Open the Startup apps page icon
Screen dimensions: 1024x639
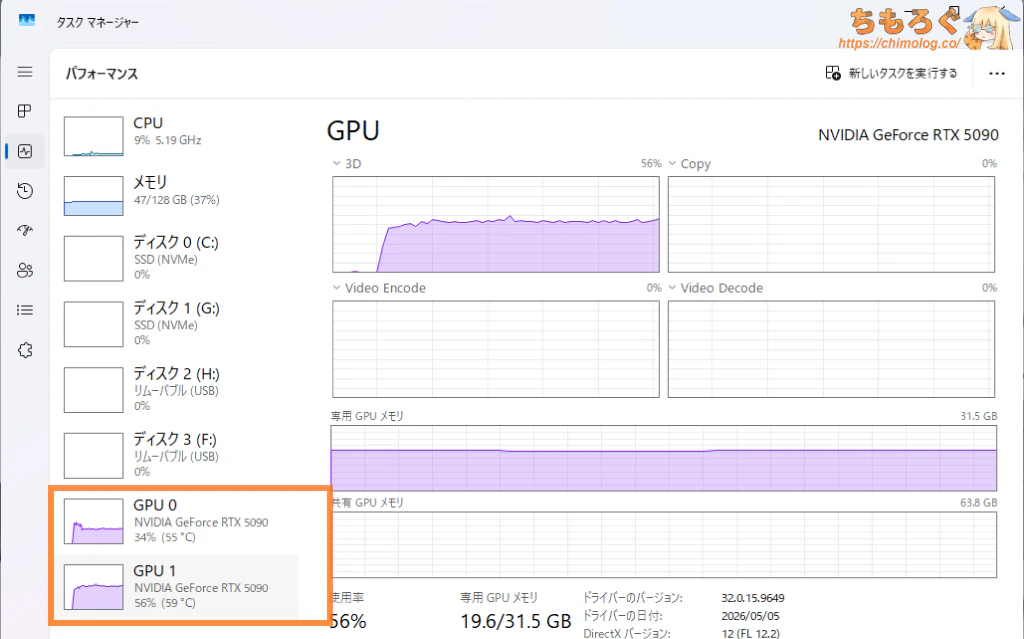coord(25,231)
